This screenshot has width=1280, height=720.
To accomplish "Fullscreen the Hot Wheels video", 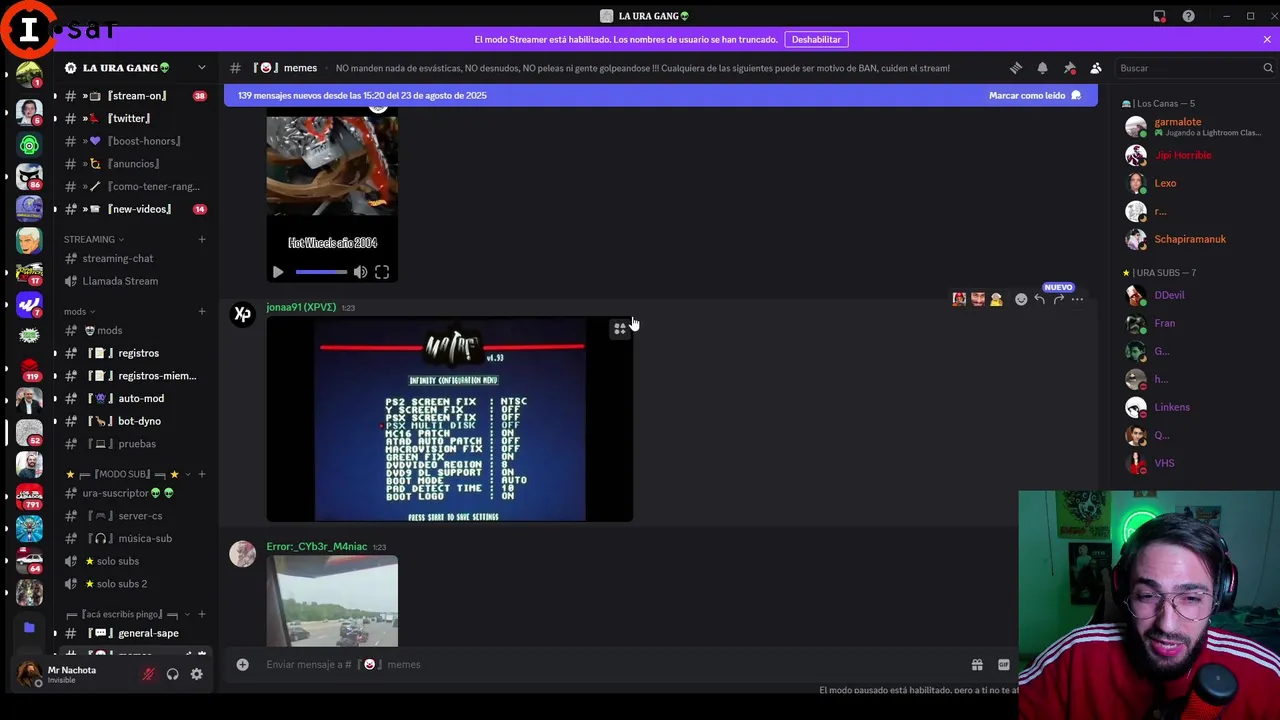I will 382,272.
